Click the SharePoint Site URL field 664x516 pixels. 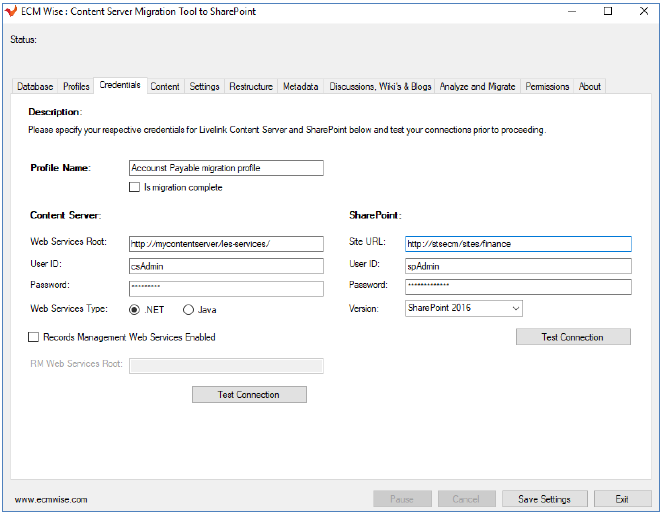(518, 244)
